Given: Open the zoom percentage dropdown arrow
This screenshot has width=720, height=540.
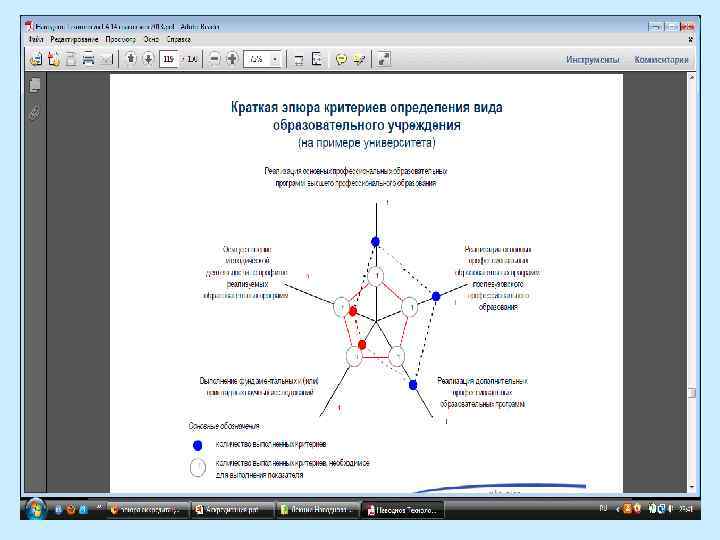Looking at the screenshot, I should click(x=275, y=59).
